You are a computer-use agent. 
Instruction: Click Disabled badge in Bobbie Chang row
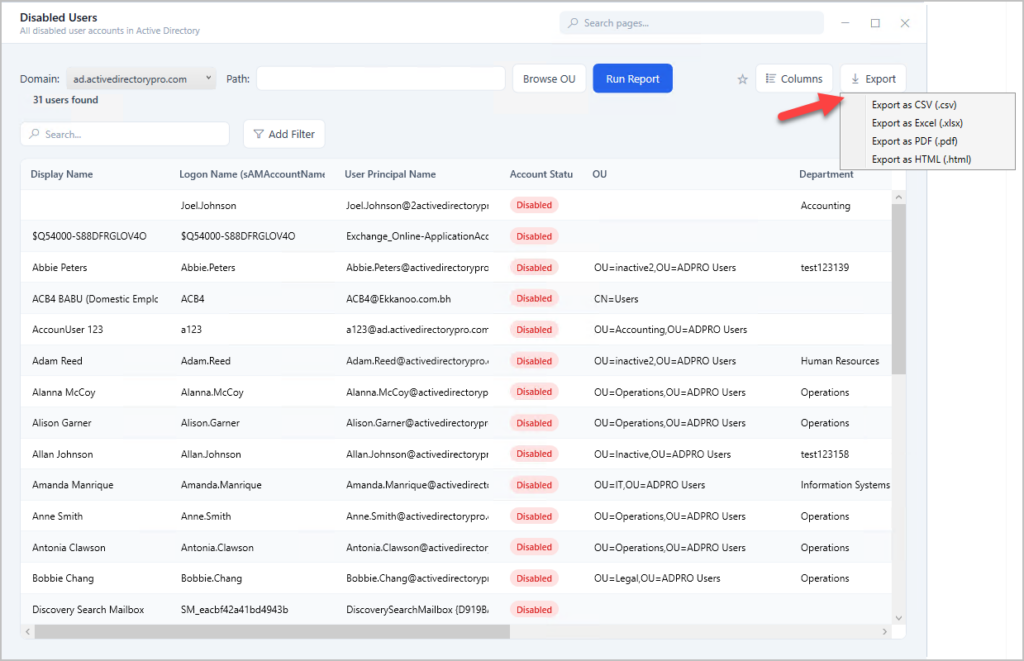534,579
